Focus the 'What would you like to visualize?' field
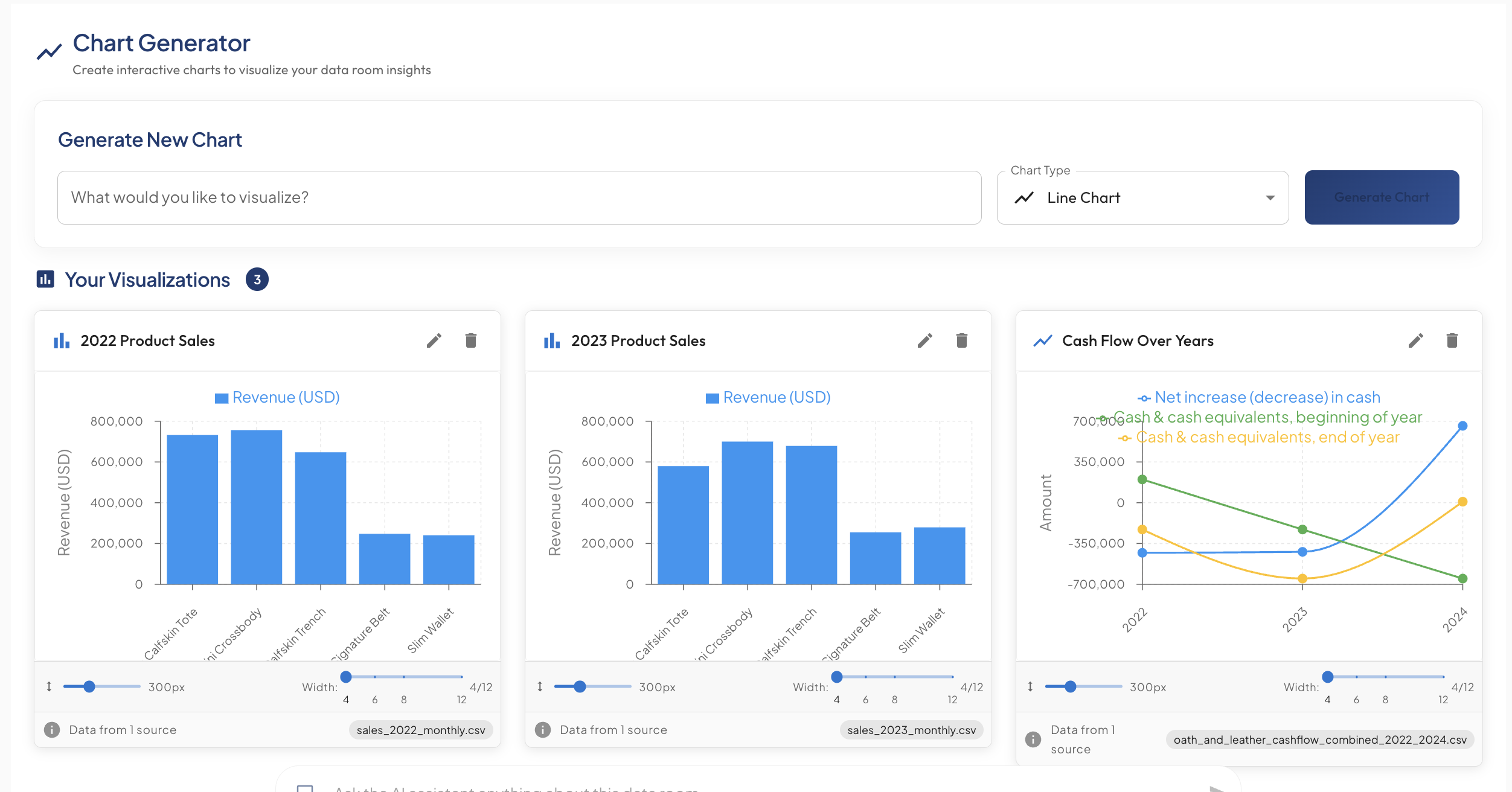1512x792 pixels. coord(519,197)
